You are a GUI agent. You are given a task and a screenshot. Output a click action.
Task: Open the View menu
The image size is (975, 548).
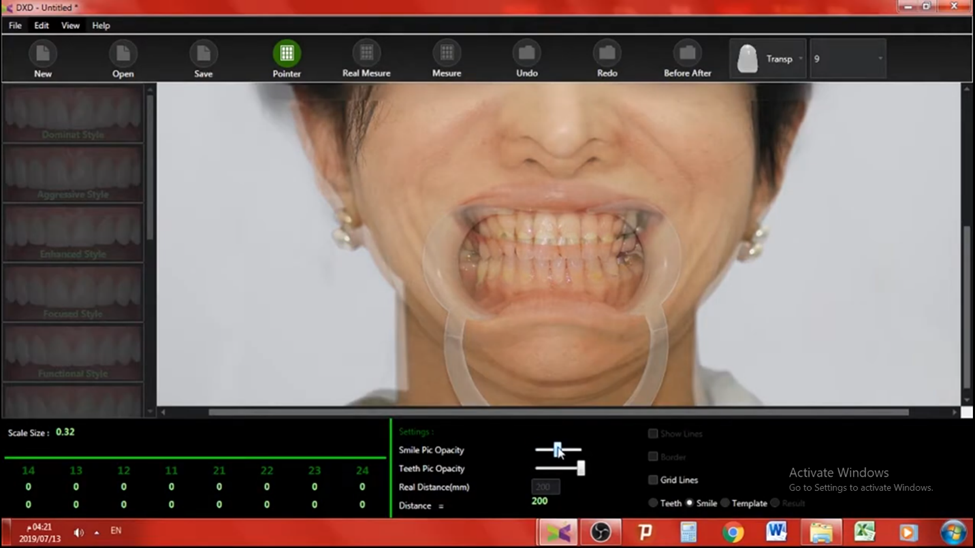click(70, 26)
